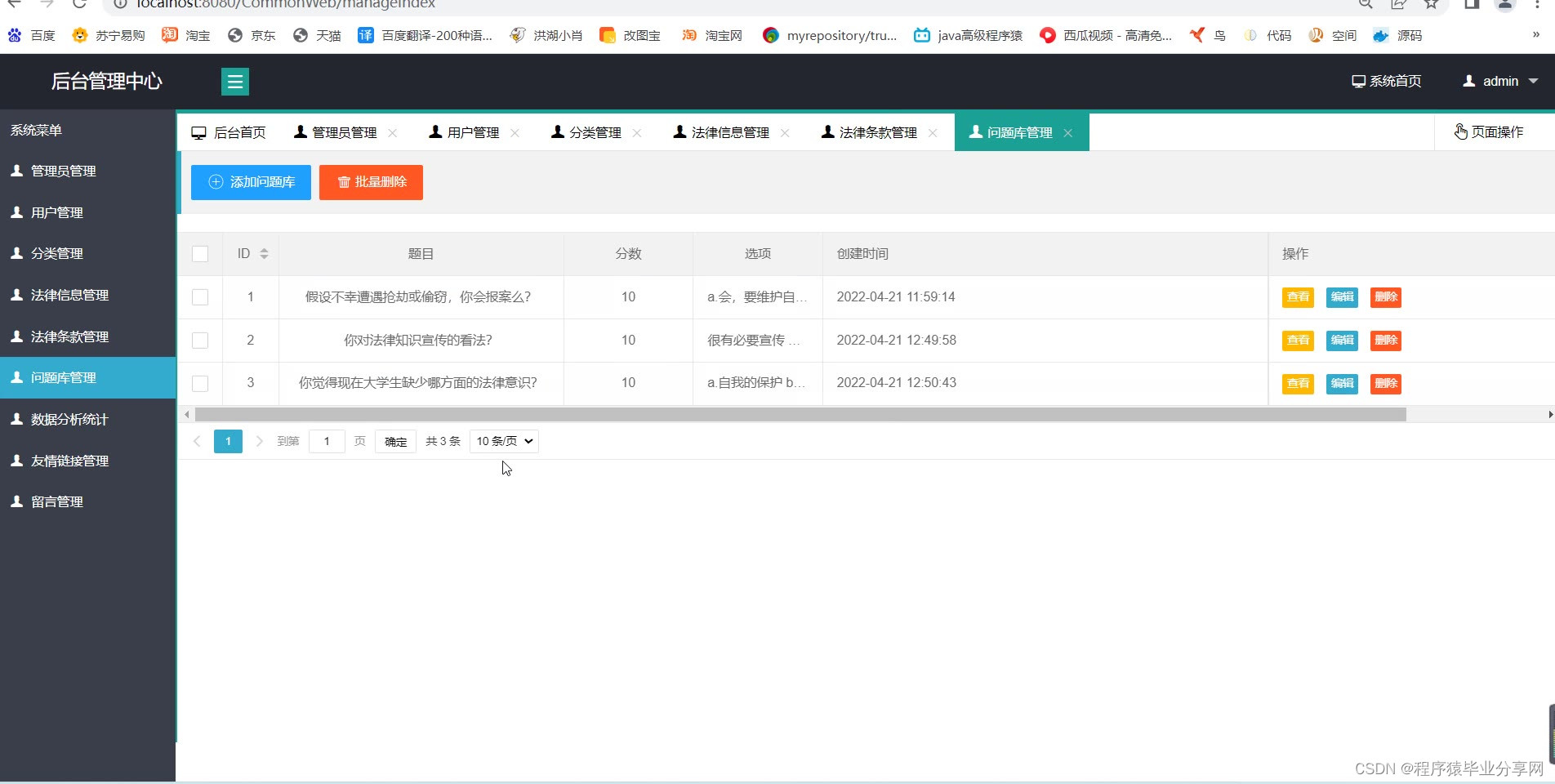Close the 管理员管理 tab
The image size is (1555, 784).
(393, 132)
